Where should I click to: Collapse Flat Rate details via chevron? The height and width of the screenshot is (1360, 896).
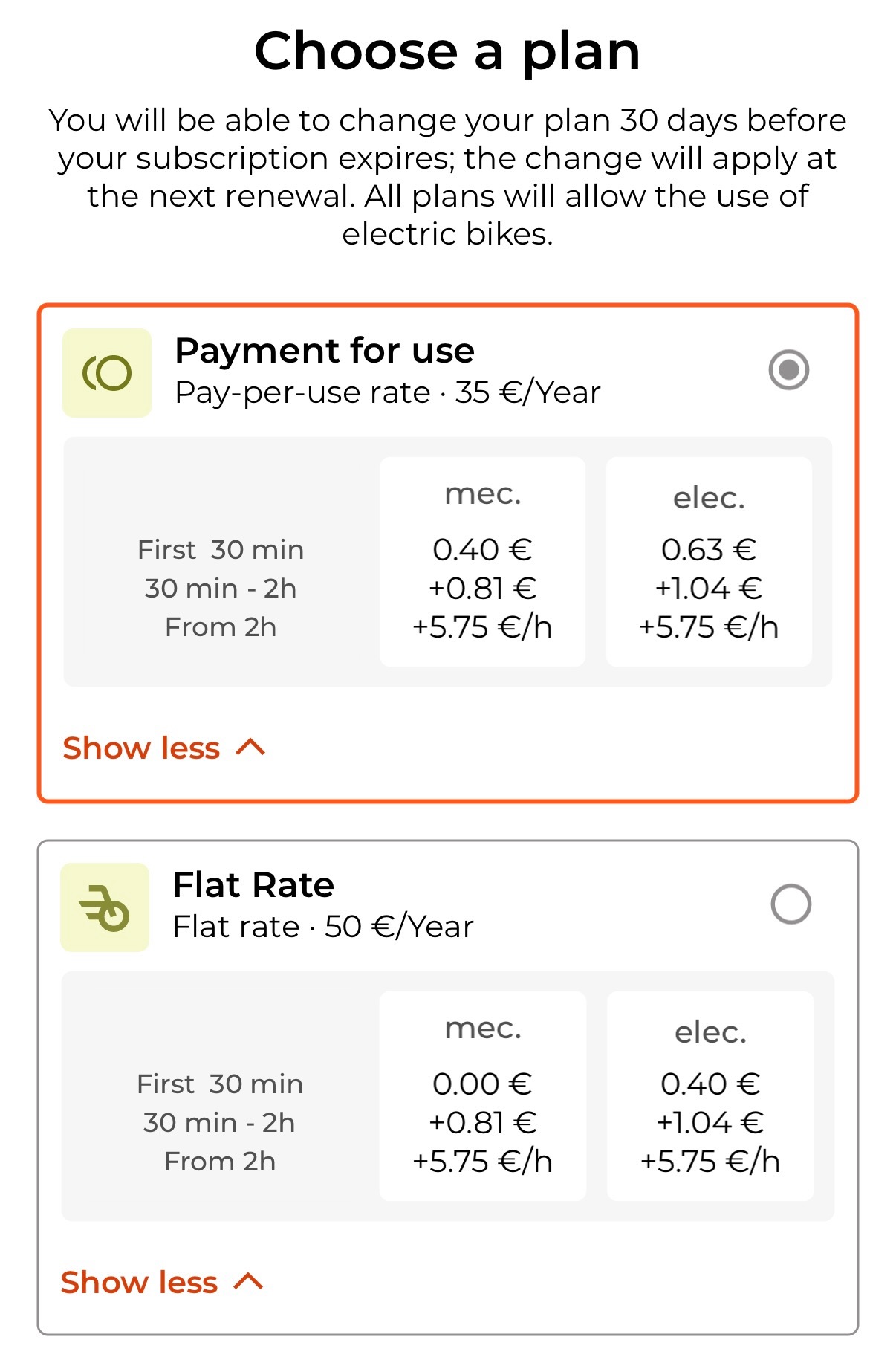pos(248,1282)
